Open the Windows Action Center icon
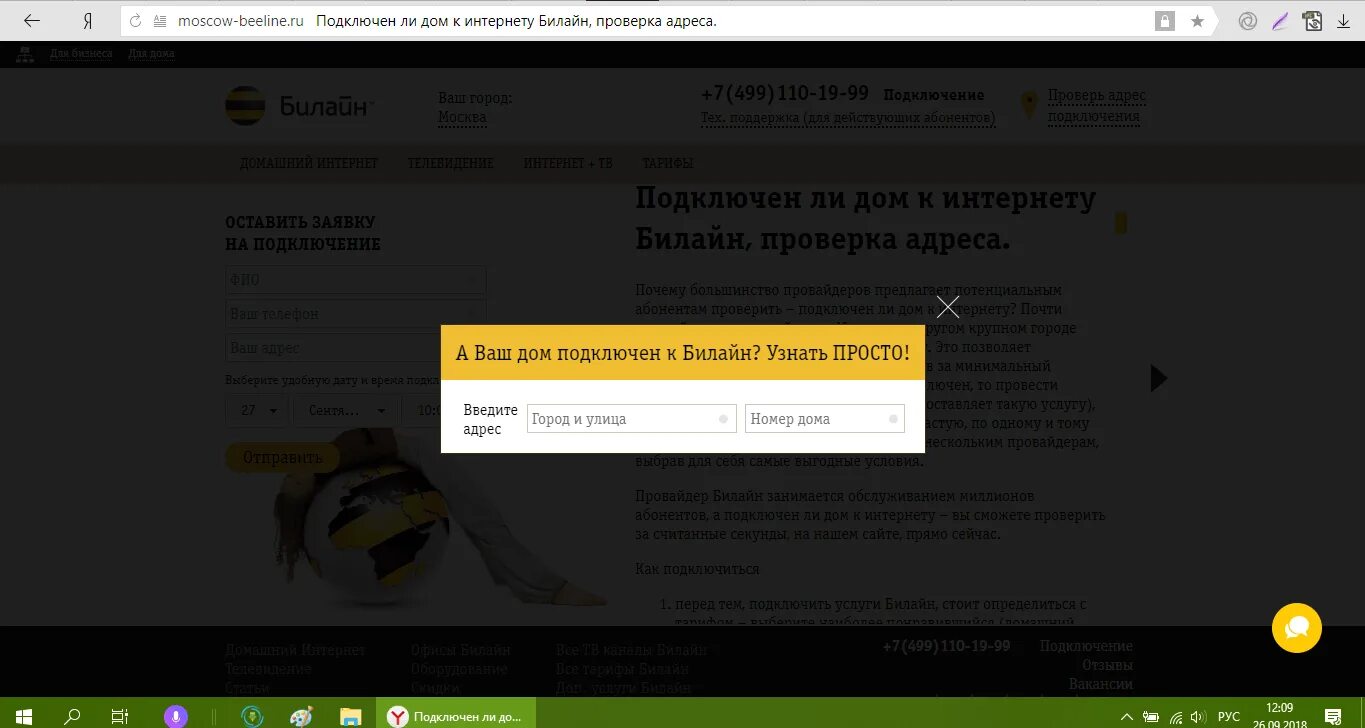Screen dimensions: 1365x728 tap(1335, 716)
